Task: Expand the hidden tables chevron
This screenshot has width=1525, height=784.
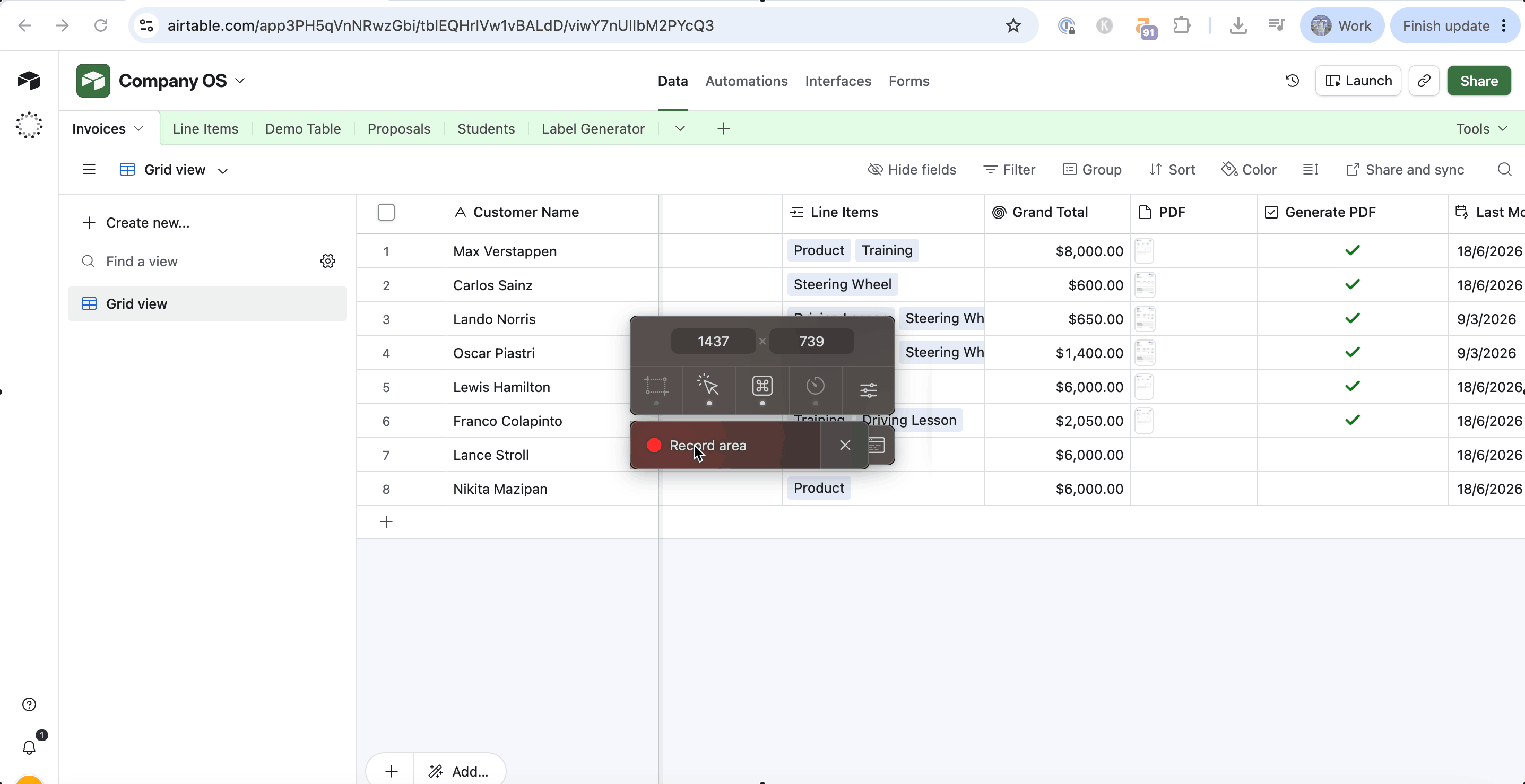Action: click(x=680, y=128)
